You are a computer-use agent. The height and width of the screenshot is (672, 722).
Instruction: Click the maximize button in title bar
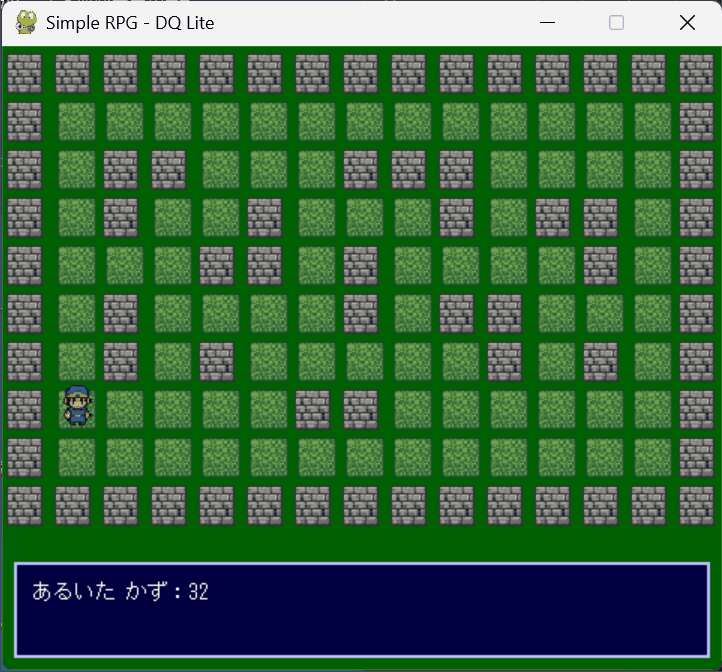(x=617, y=23)
